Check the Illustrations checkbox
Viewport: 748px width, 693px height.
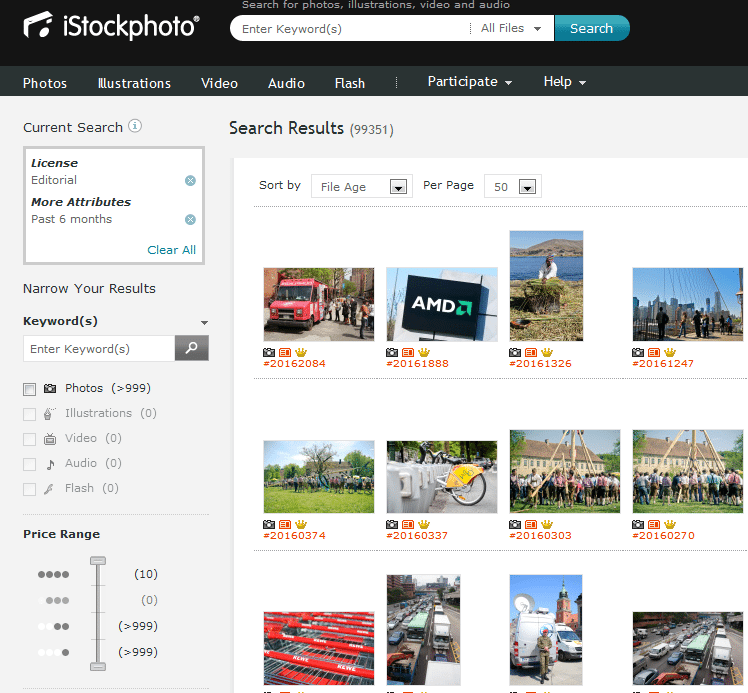click(30, 414)
